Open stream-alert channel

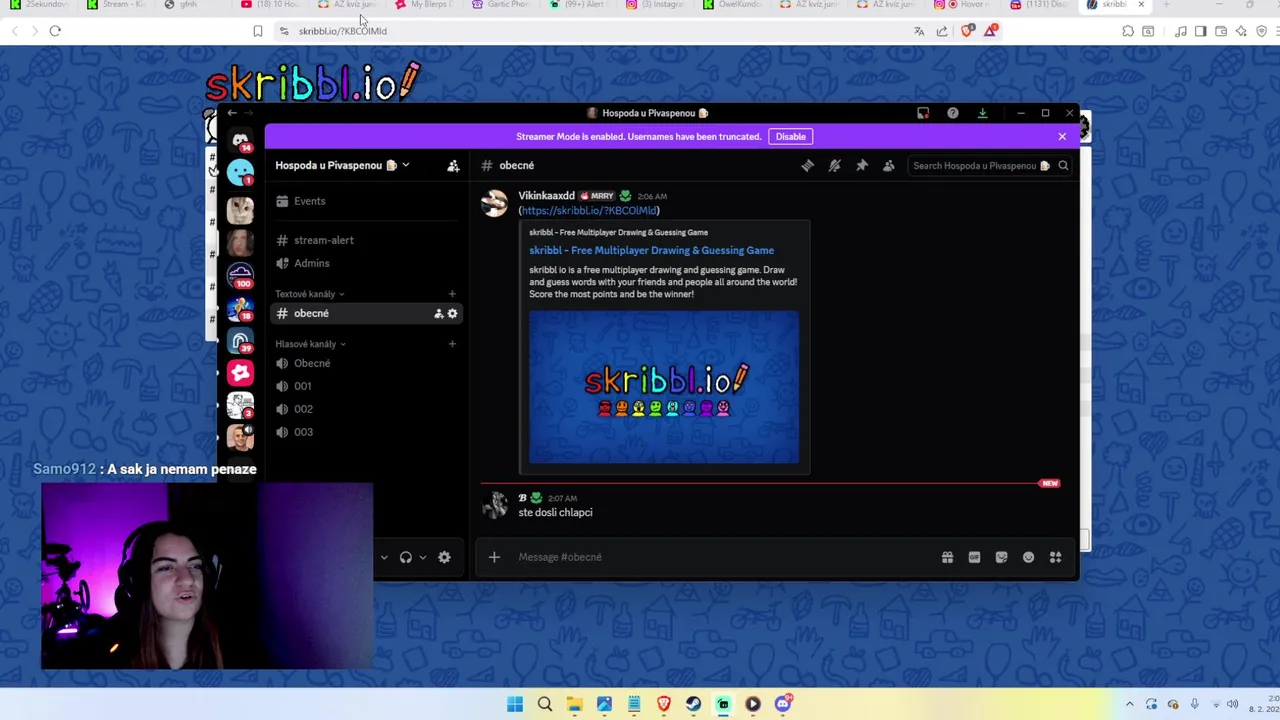(x=366, y=240)
